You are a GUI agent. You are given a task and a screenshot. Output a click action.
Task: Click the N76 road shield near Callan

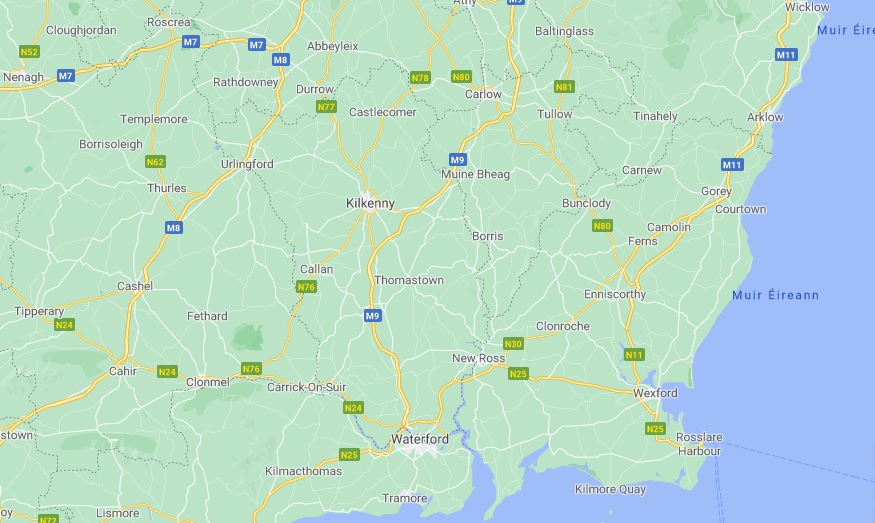306,287
